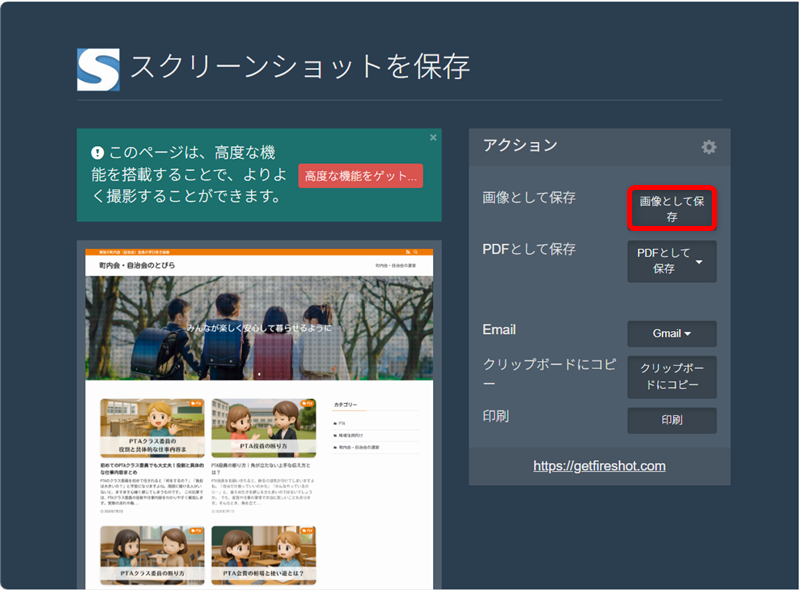Click the 高度な機能をゲット... button
Image resolution: width=800 pixels, height=590 pixels.
tap(360, 176)
